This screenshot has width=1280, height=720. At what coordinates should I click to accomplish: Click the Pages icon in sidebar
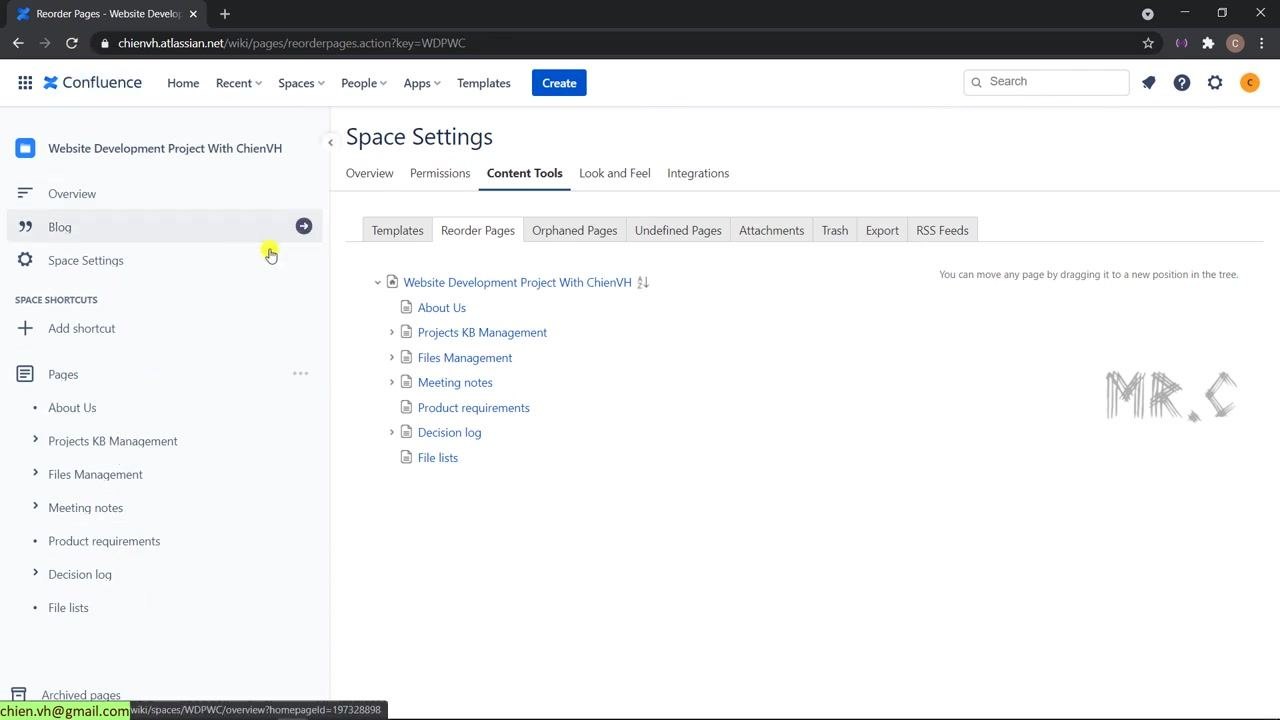pyautogui.click(x=25, y=374)
